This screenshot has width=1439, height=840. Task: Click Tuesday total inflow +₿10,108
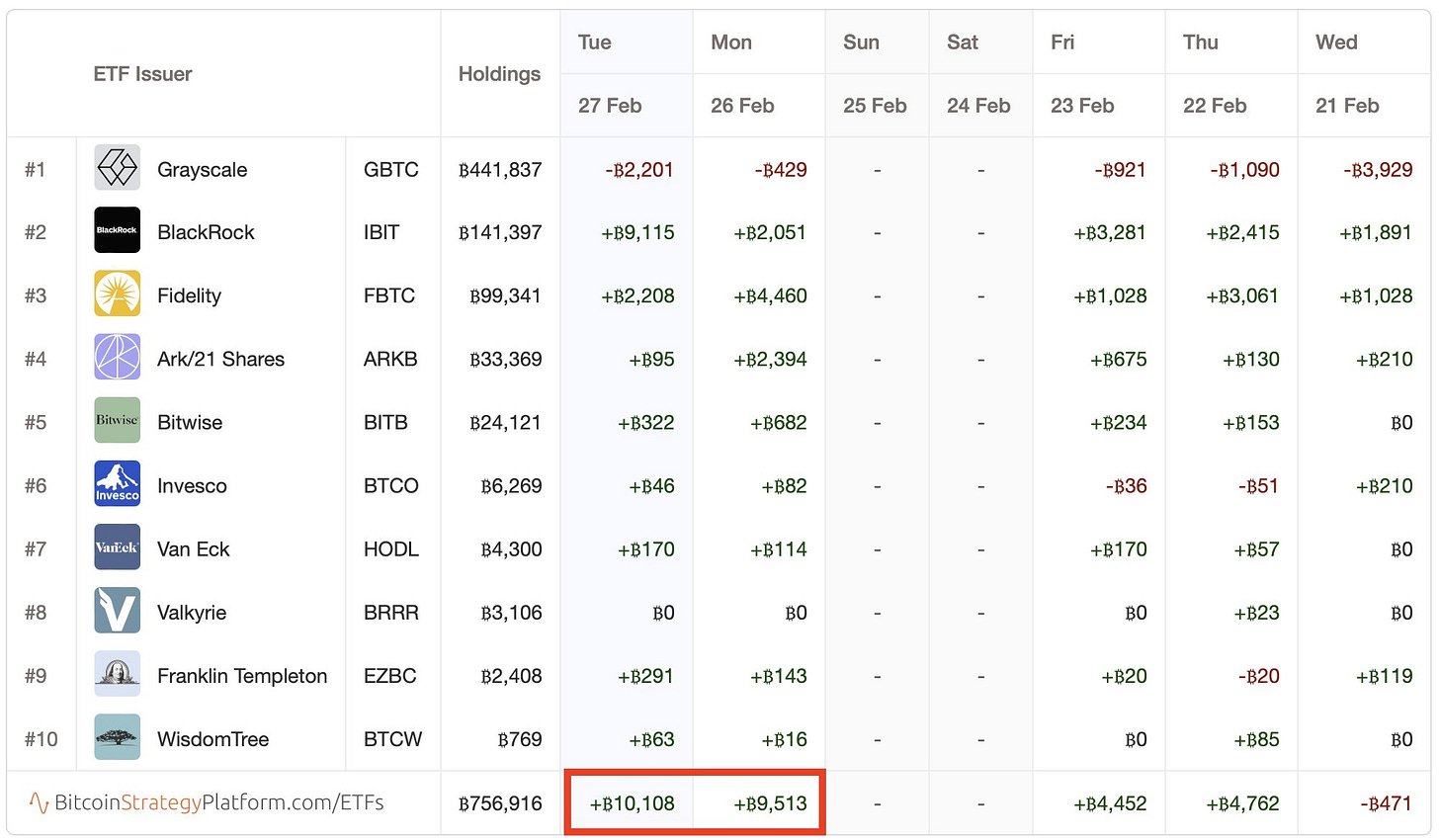click(x=632, y=803)
